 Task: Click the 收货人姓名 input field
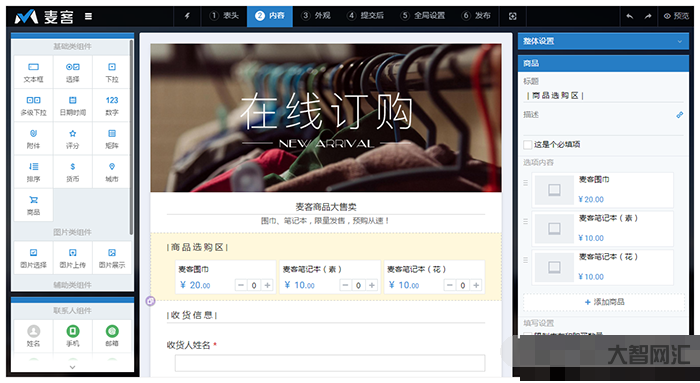[330, 363]
